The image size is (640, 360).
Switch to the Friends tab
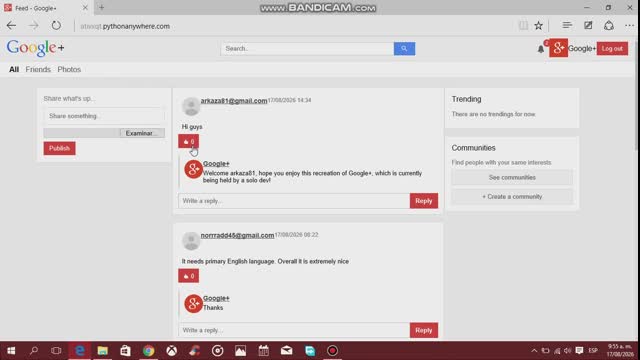pyautogui.click(x=38, y=69)
